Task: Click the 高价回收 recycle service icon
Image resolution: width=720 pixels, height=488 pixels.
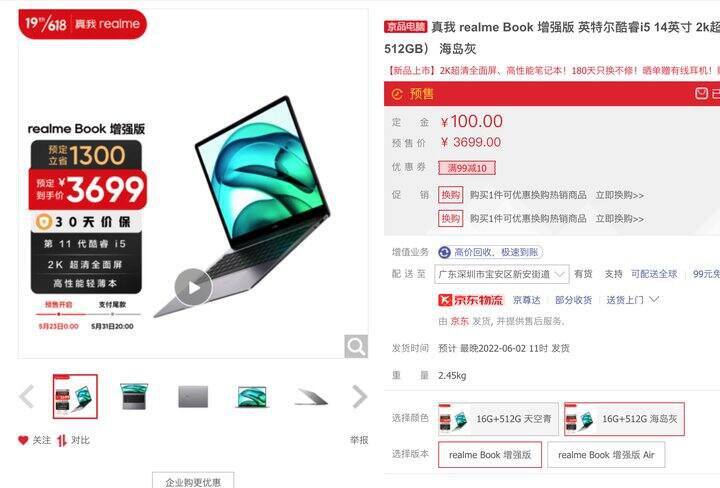Action: (x=444, y=252)
